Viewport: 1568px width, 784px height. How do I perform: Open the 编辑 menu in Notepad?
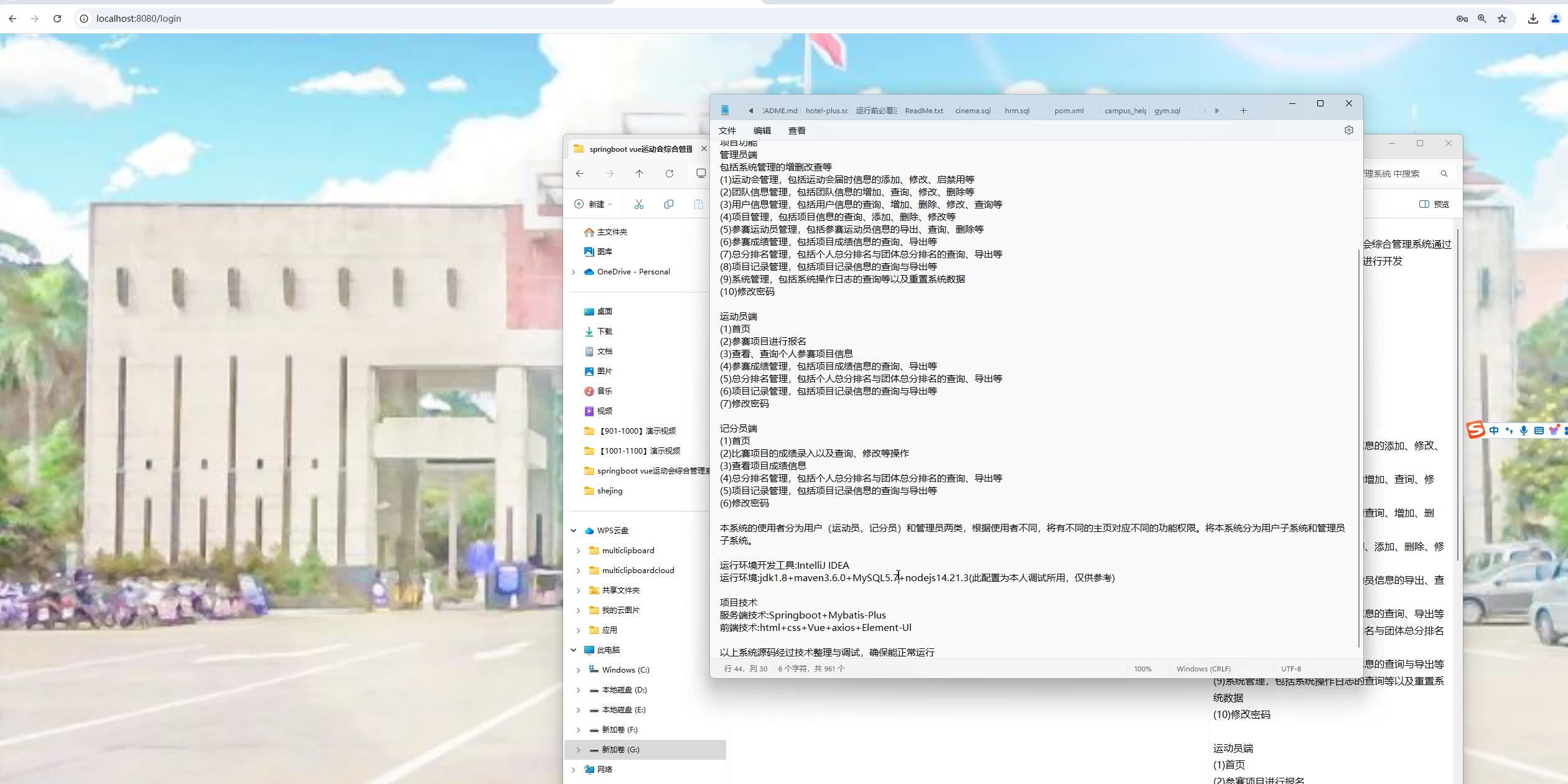coord(762,131)
